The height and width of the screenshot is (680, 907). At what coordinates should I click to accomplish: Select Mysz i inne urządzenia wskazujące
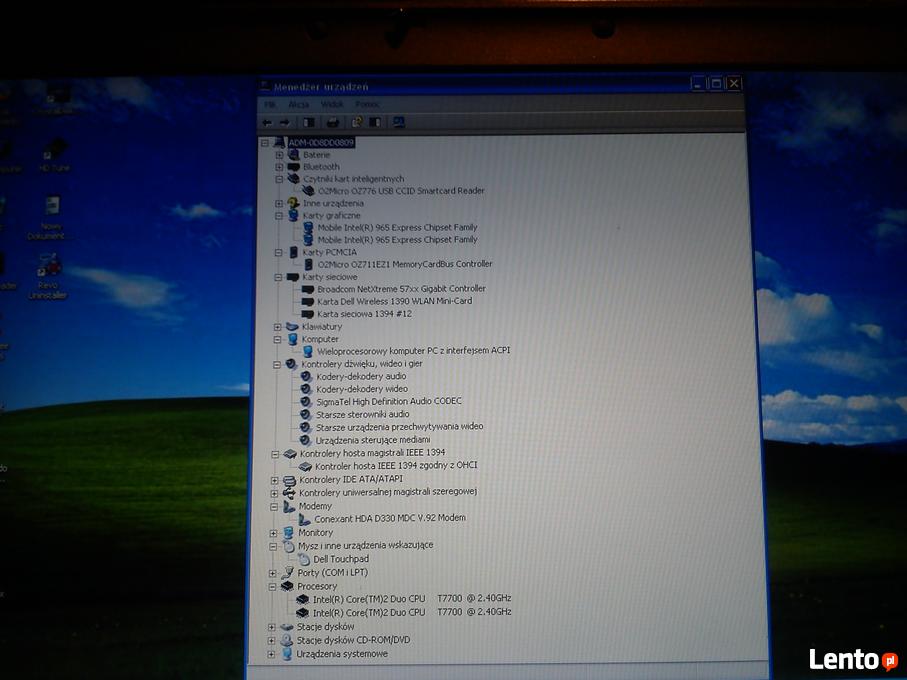[365, 546]
